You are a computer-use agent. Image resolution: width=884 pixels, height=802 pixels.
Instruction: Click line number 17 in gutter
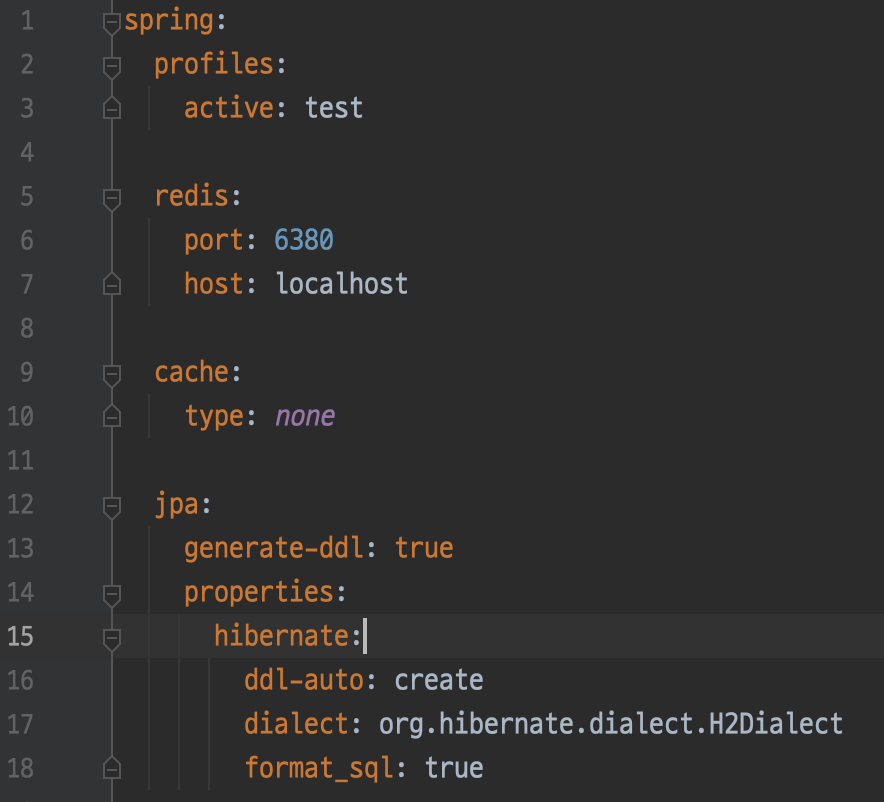[x=21, y=724]
